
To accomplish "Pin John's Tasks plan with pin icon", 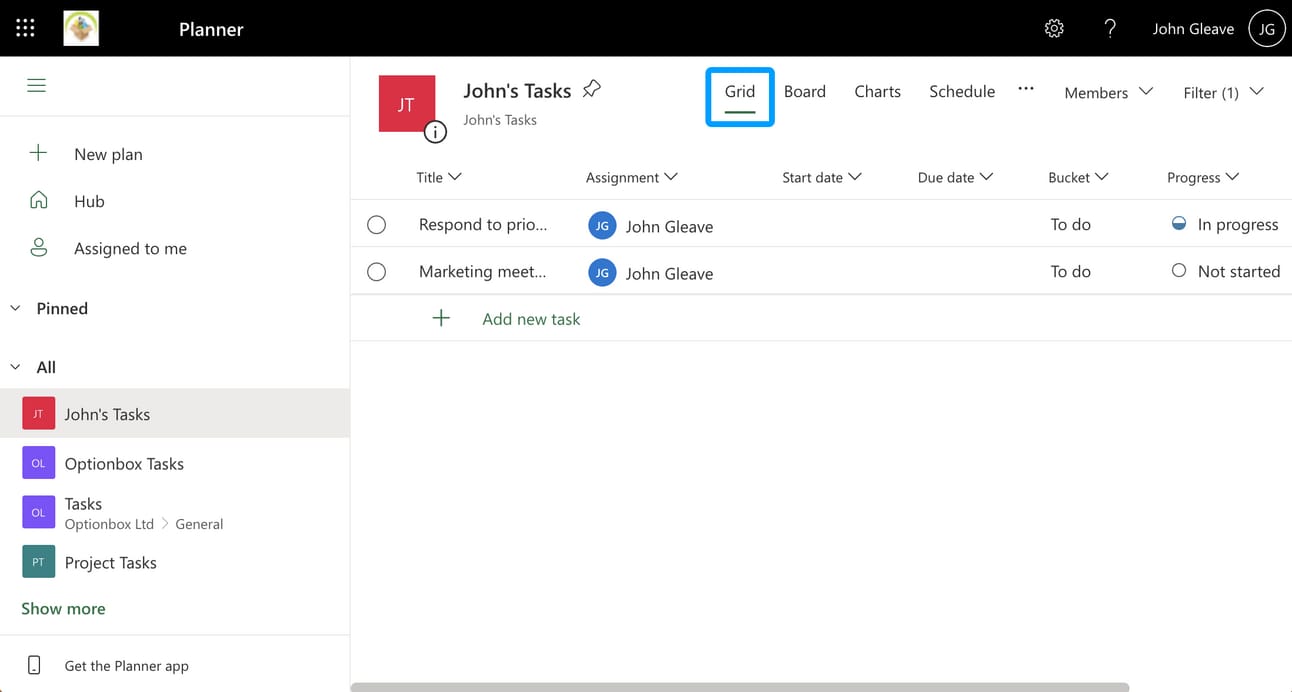I will coord(592,90).
